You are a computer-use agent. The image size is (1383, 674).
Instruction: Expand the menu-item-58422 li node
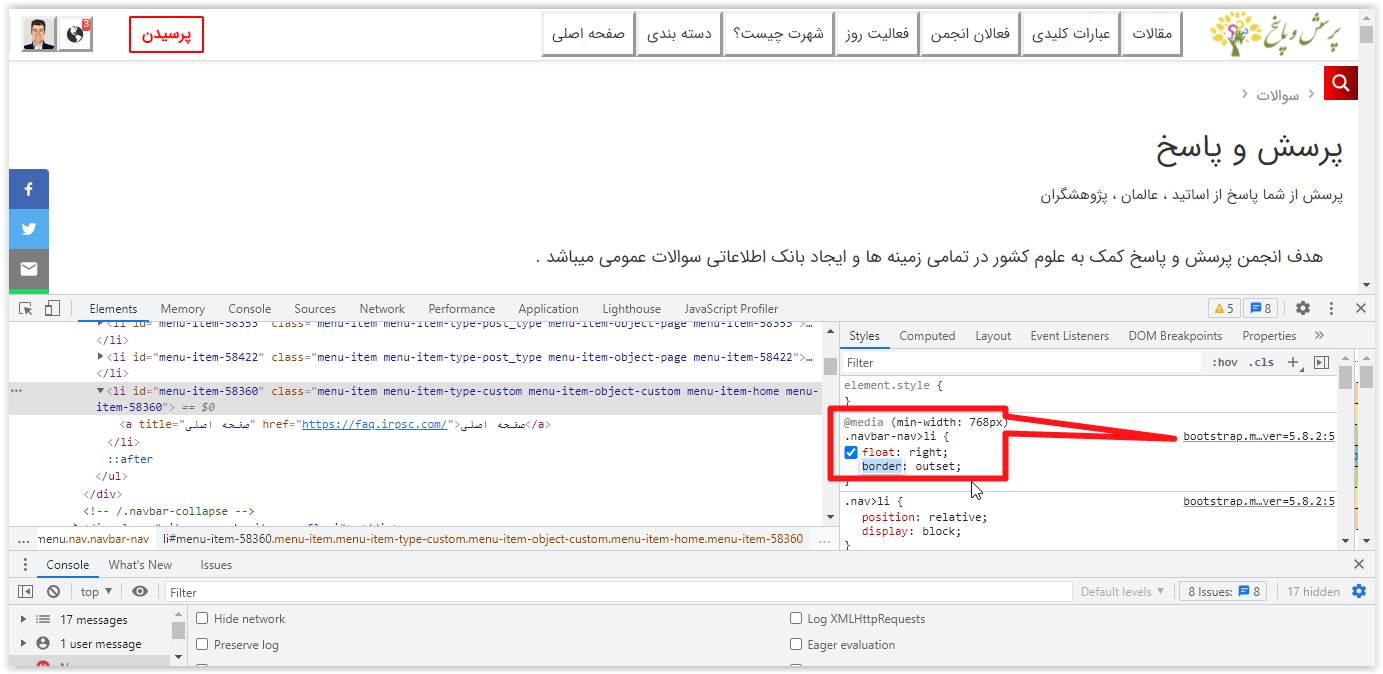(100, 357)
